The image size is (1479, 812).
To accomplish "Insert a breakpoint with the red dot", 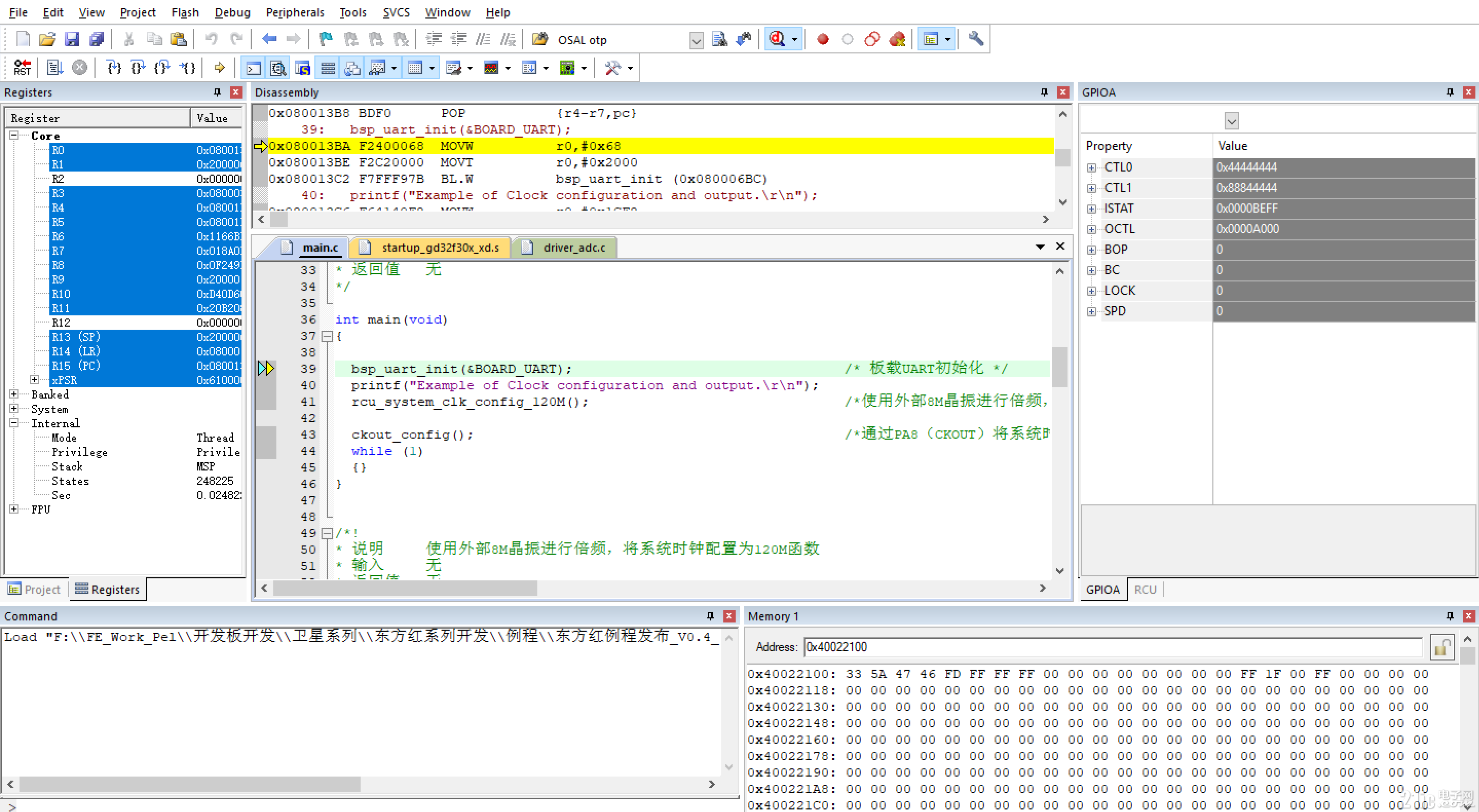I will [823, 39].
